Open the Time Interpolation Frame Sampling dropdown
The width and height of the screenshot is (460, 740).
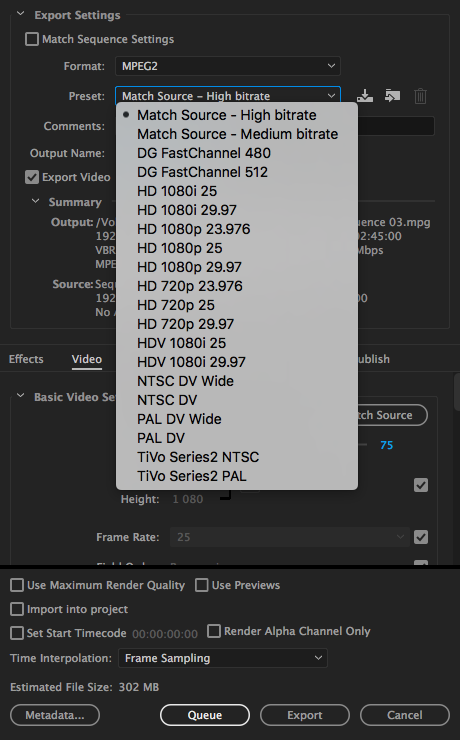pyautogui.click(x=223, y=658)
